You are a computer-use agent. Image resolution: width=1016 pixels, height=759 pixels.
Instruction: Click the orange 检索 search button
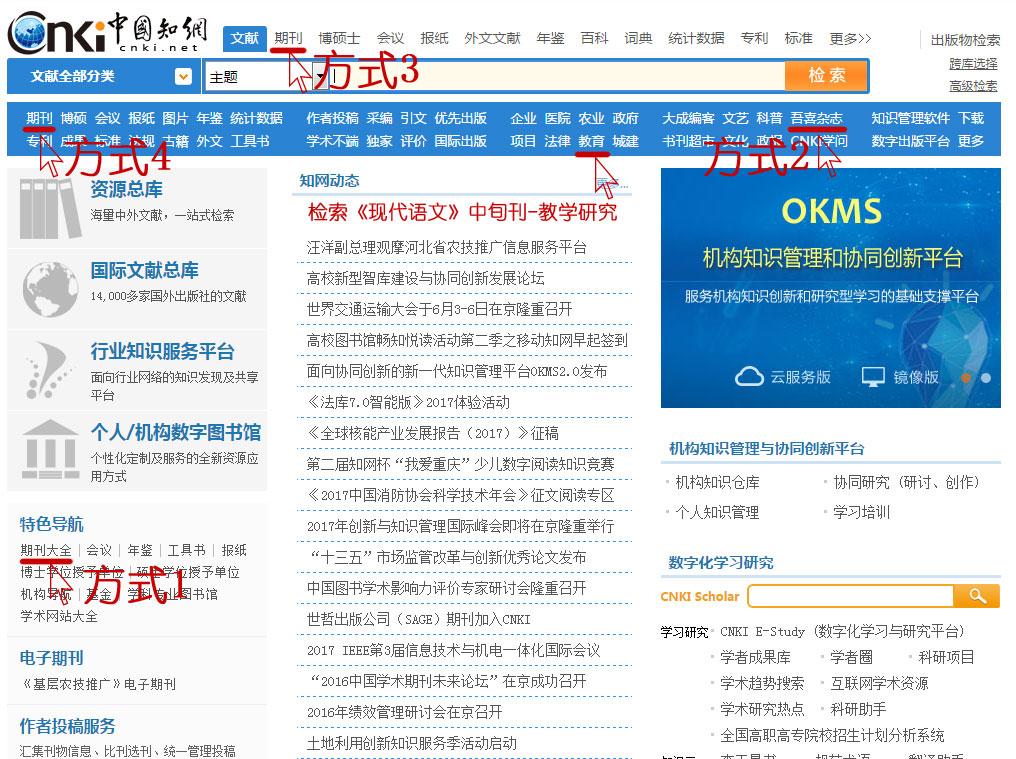pos(826,76)
